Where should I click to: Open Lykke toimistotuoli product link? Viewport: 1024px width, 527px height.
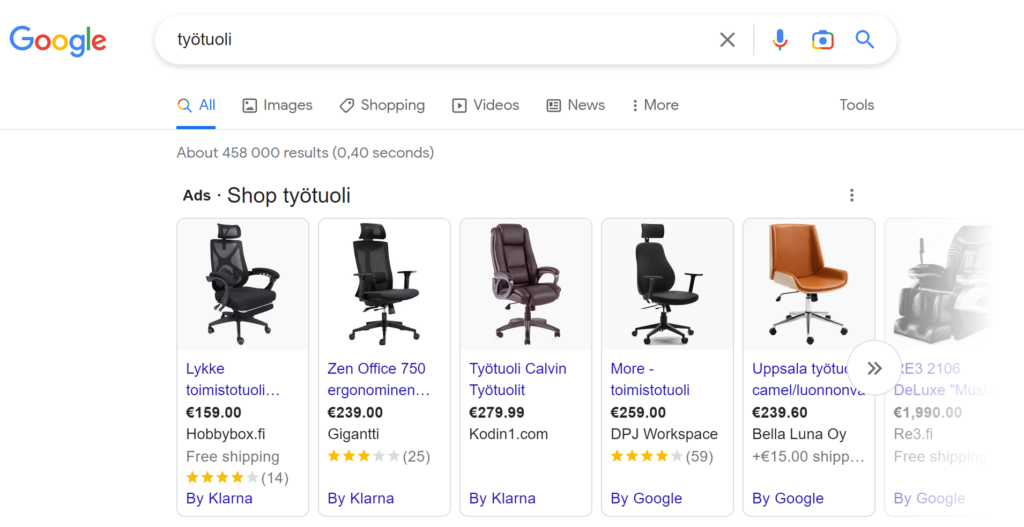(232, 379)
